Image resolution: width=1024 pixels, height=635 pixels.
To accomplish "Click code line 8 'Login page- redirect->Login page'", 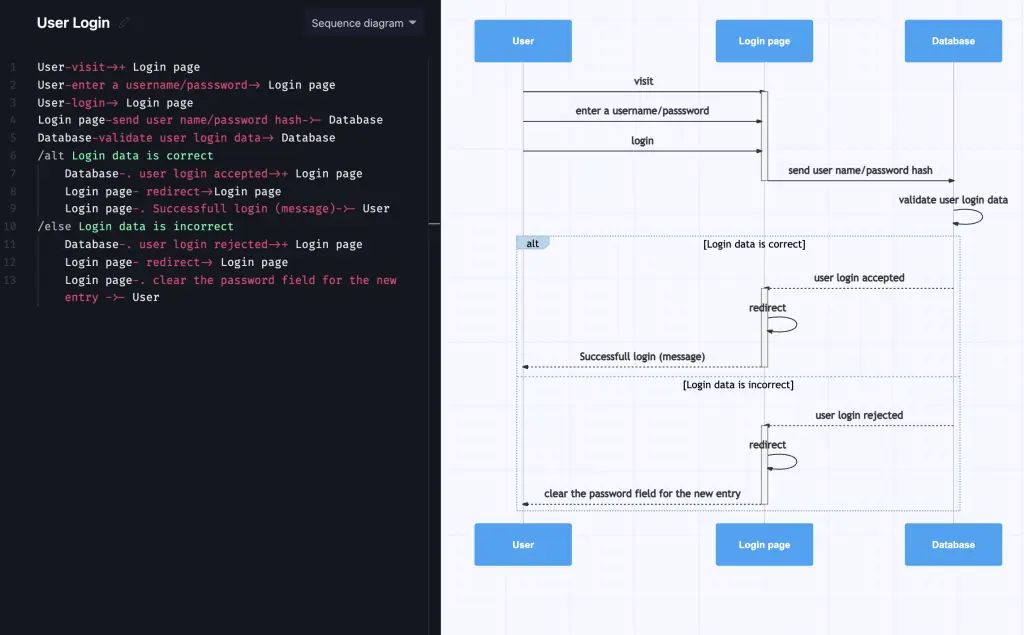I will [172, 191].
